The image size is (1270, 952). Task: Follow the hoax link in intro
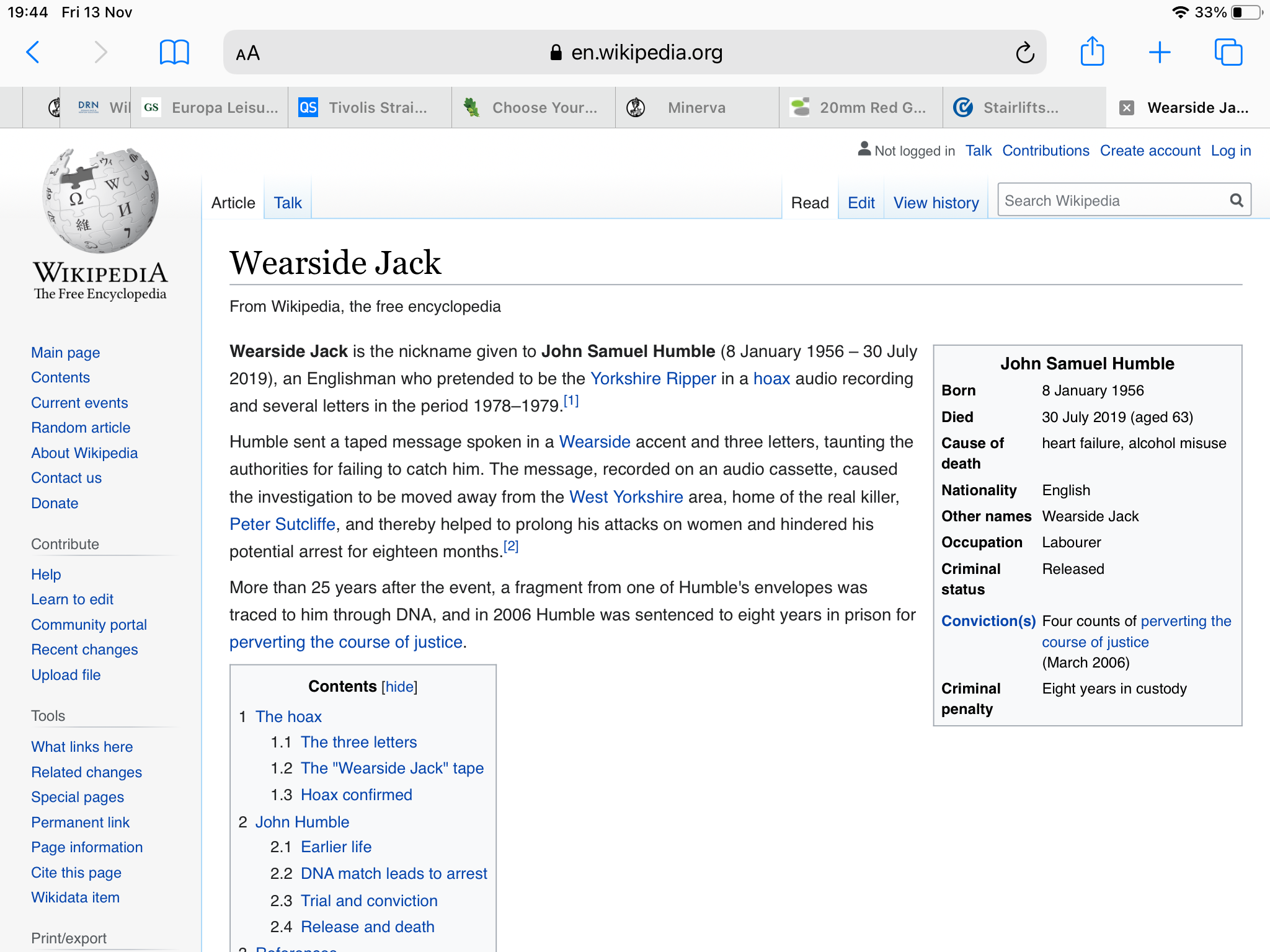pos(771,379)
